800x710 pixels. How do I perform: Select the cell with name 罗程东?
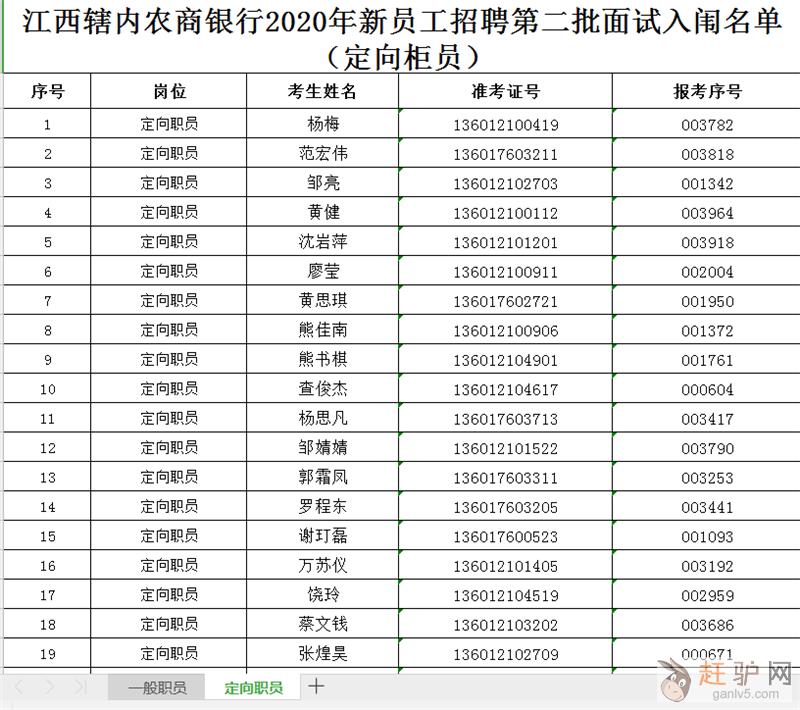tap(322, 507)
